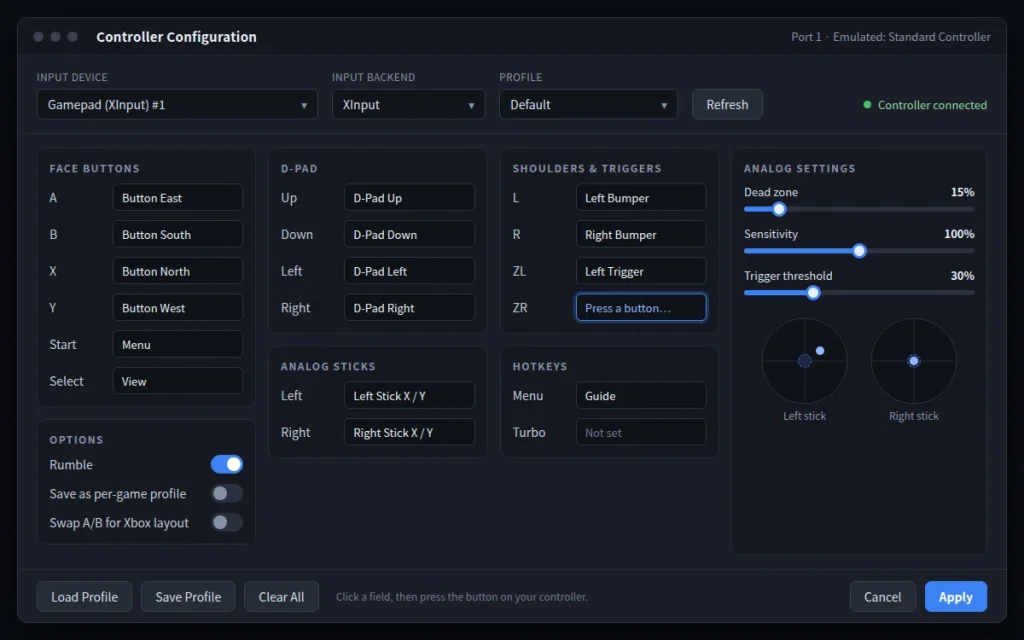The width and height of the screenshot is (1024, 640).
Task: Select the Select mapping field showing View
Action: [x=178, y=381]
